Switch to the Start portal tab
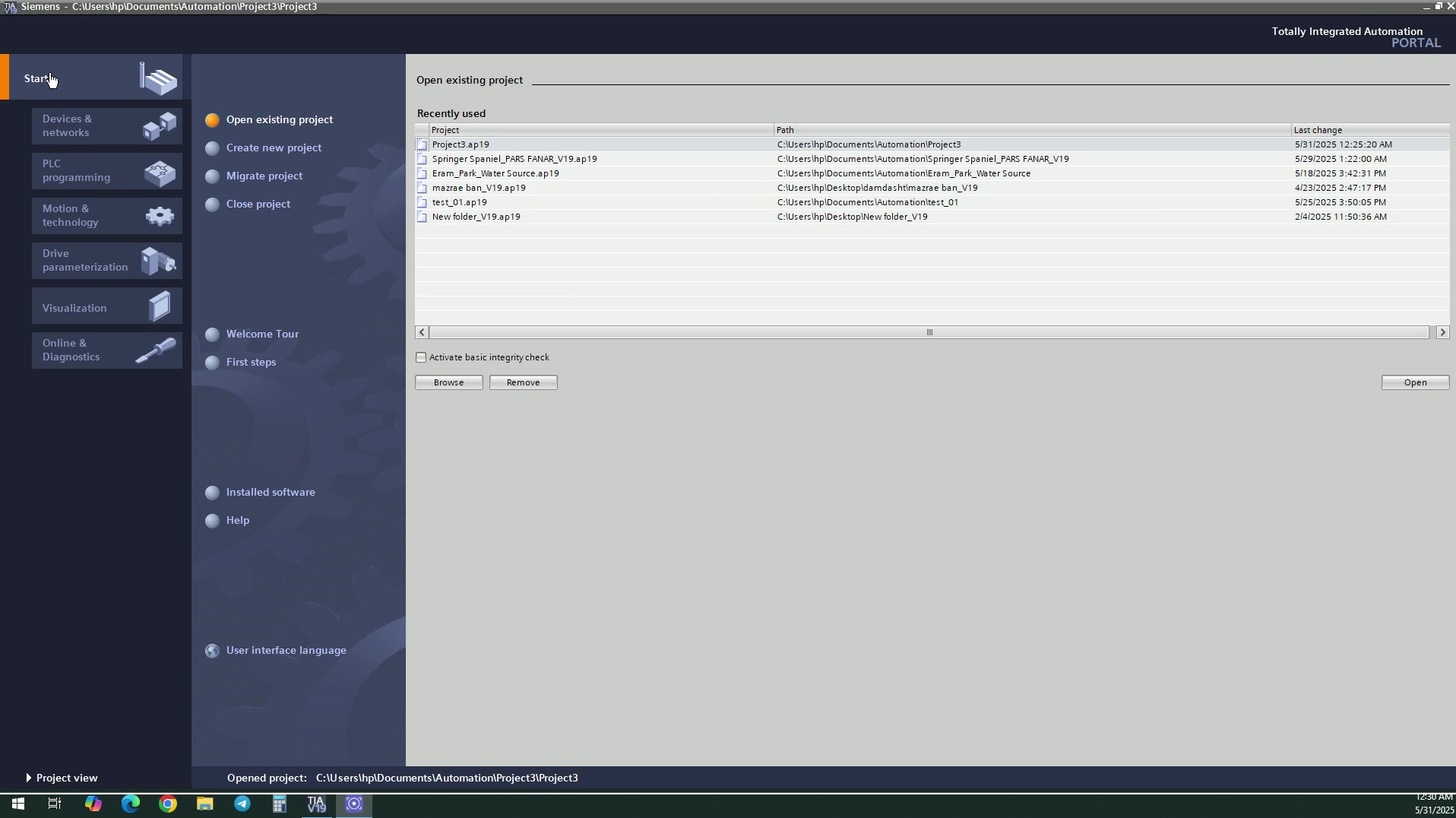This screenshot has height=818, width=1456. [x=91, y=77]
